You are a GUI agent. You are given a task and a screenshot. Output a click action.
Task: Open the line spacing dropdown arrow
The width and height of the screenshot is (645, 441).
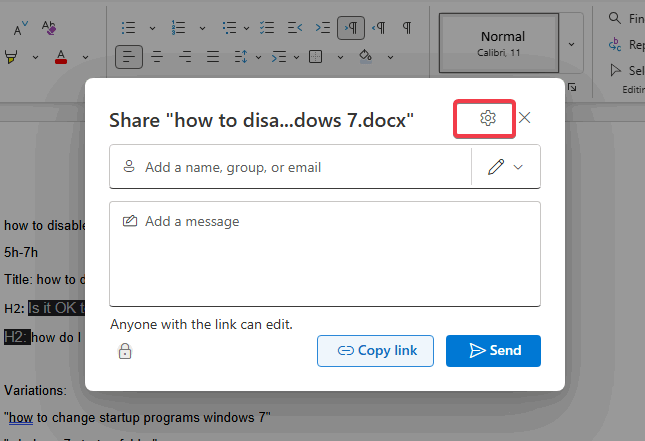click(258, 57)
